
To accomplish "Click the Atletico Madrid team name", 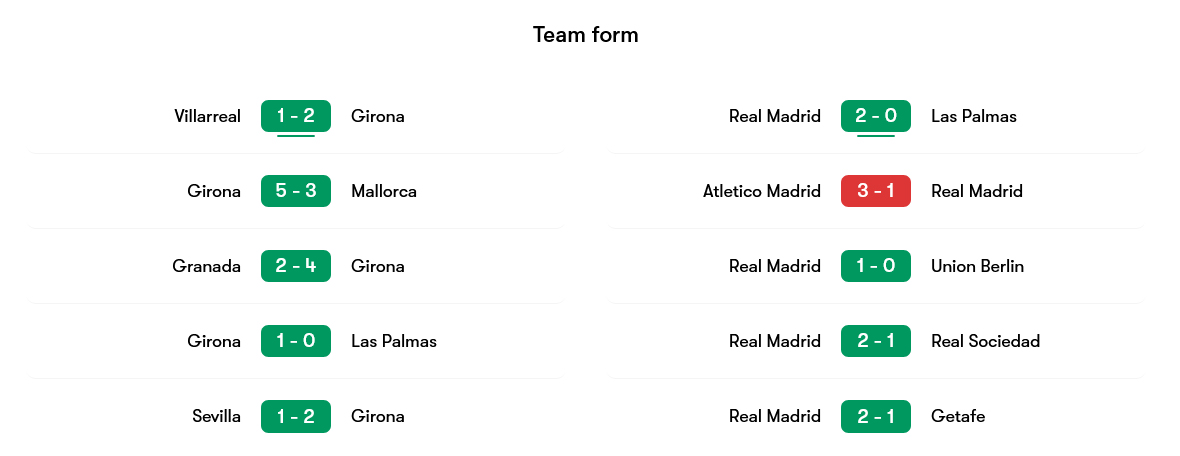I will click(x=762, y=191).
